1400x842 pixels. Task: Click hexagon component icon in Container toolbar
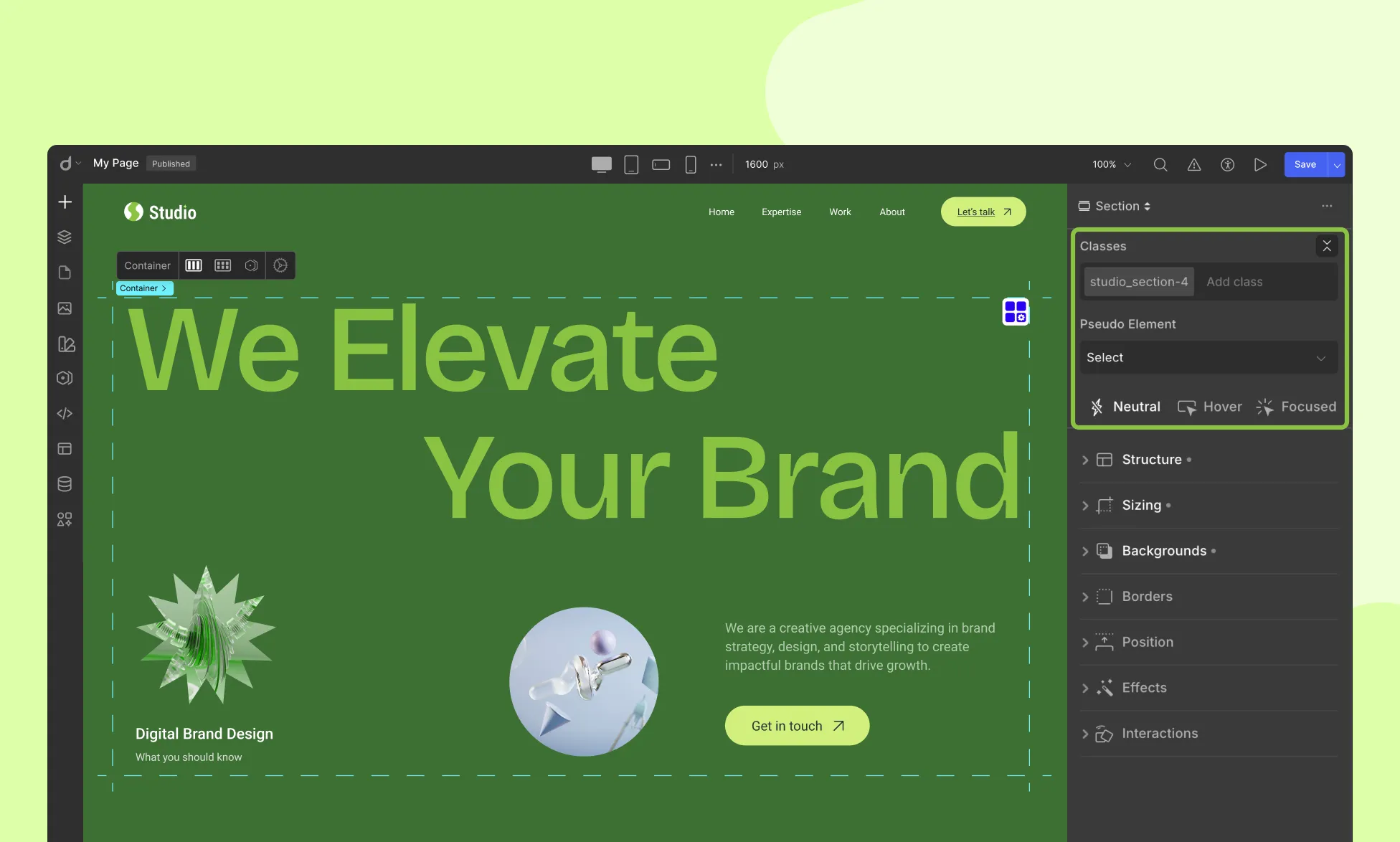point(251,265)
